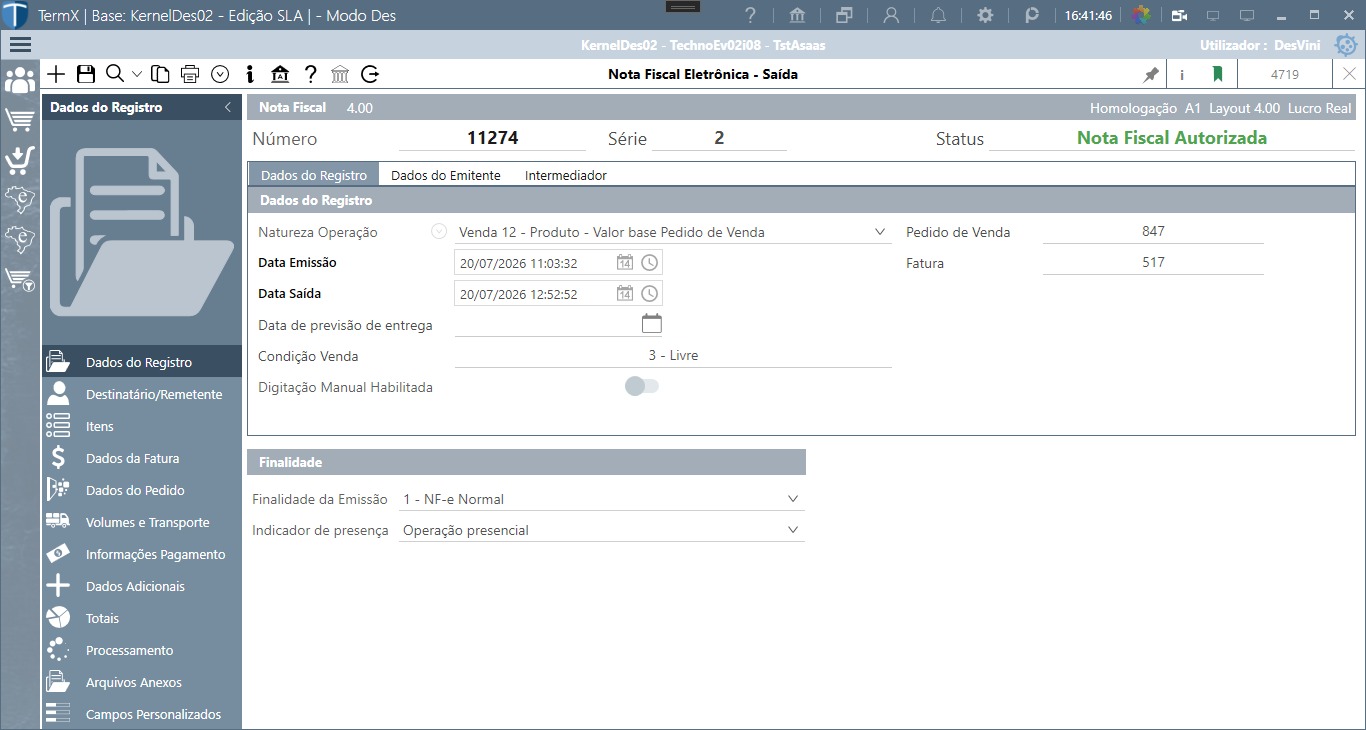Screen dimensions: 1366x730
Task: Click the small info icon next to the pin
Action: [1182, 74]
